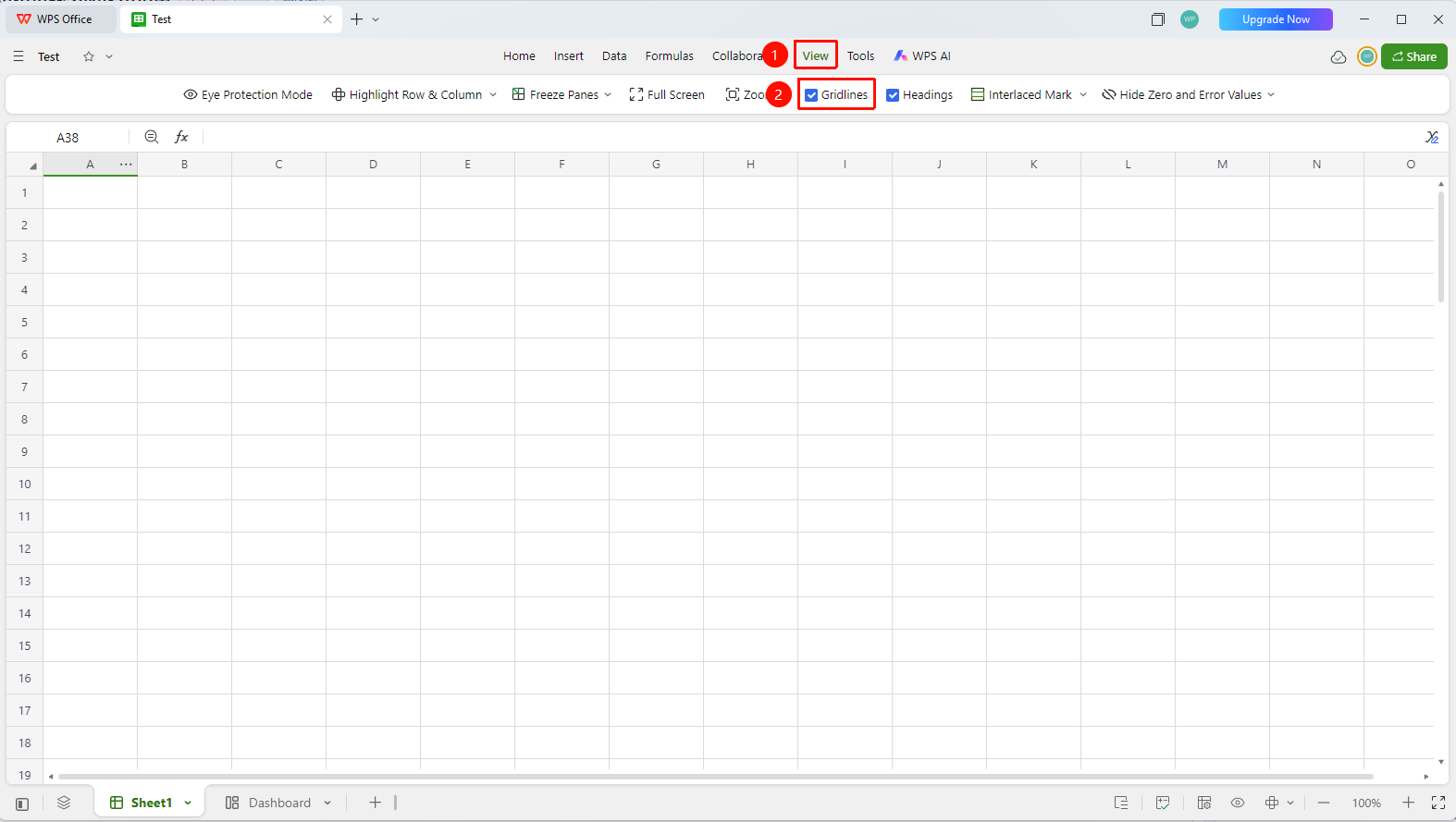The width and height of the screenshot is (1456, 822).
Task: Star the Test document as favorite
Action: coord(89,56)
